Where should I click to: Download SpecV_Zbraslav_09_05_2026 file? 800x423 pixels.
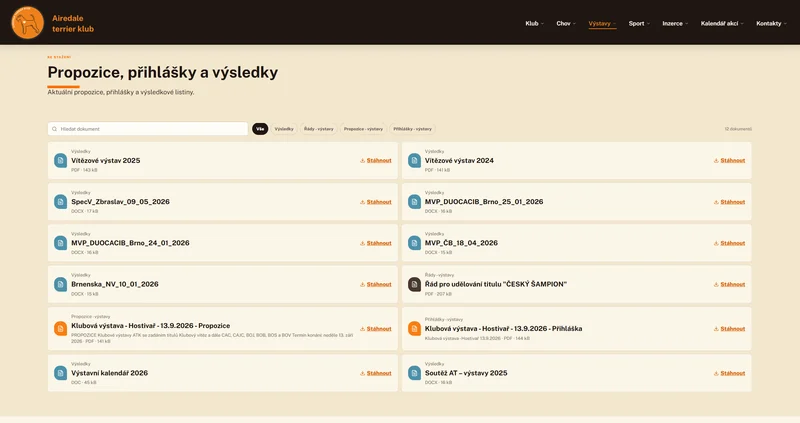376,202
